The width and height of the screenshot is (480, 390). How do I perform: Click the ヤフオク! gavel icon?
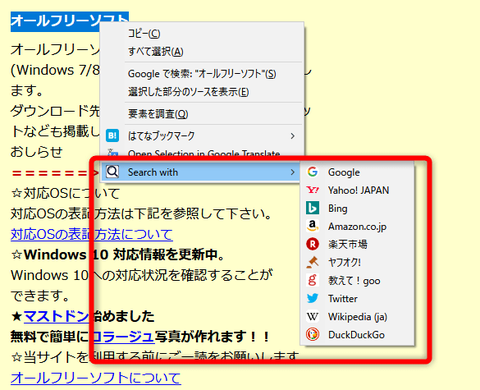coord(312,262)
